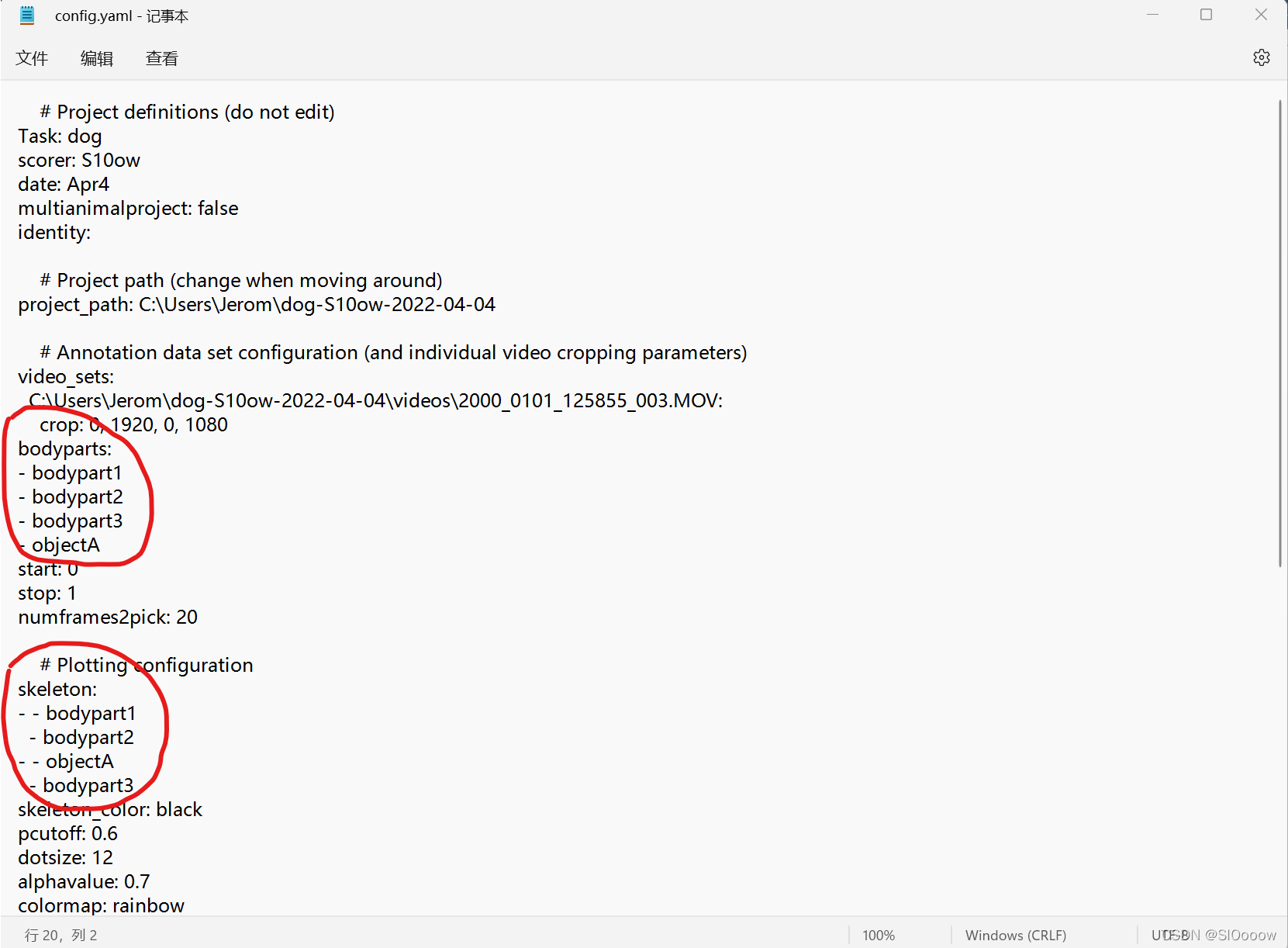1288x948 pixels.
Task: Click the line and column indicator 行 20
Action: (60, 935)
